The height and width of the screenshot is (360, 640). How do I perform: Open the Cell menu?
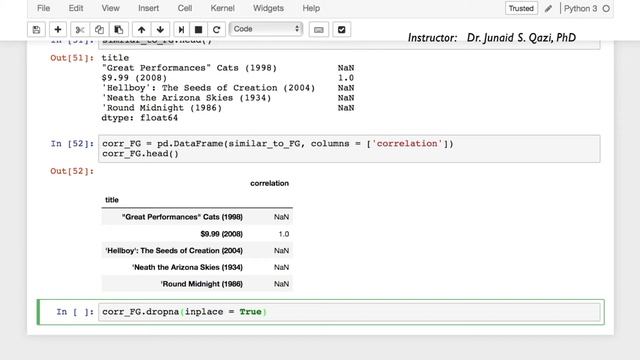(184, 8)
